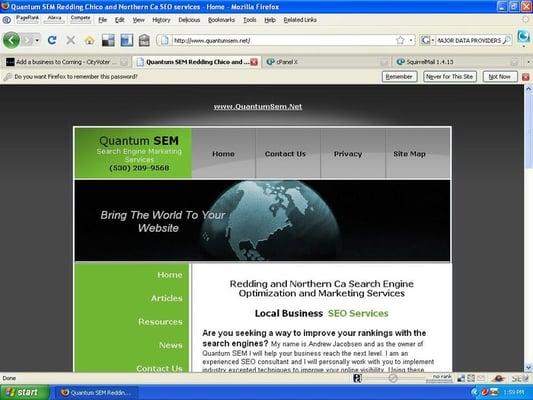Viewport: 533px width, 400px height.
Task: Open the Edit menu
Action: coord(119,20)
